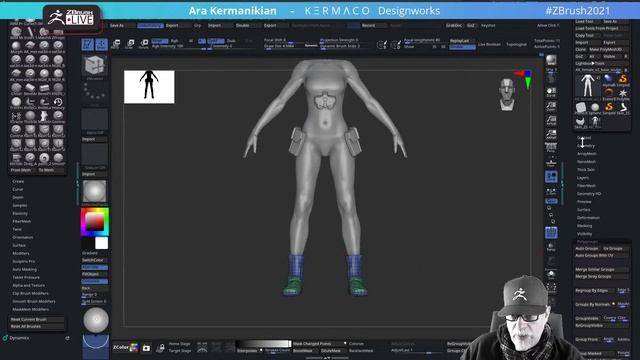This screenshot has height=360, width=640.
Task: Expand the ArrayMesh subpalette
Action: coord(587,154)
